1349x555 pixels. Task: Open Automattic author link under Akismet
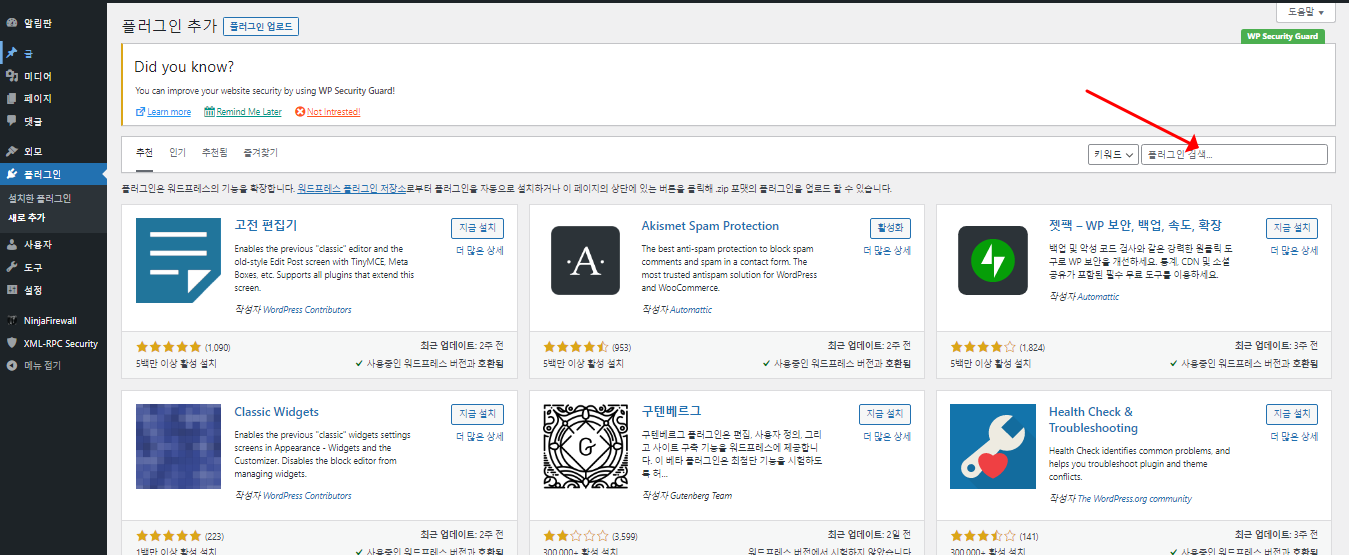(x=690, y=310)
